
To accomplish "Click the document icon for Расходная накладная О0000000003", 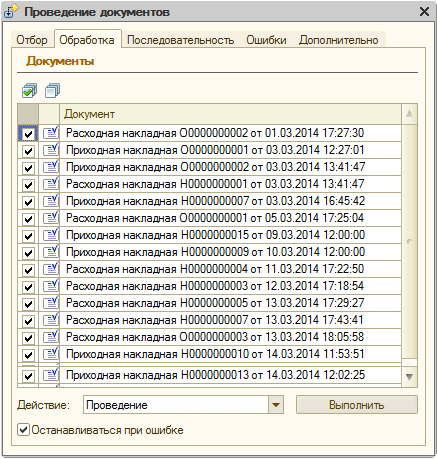I will coord(51,337).
